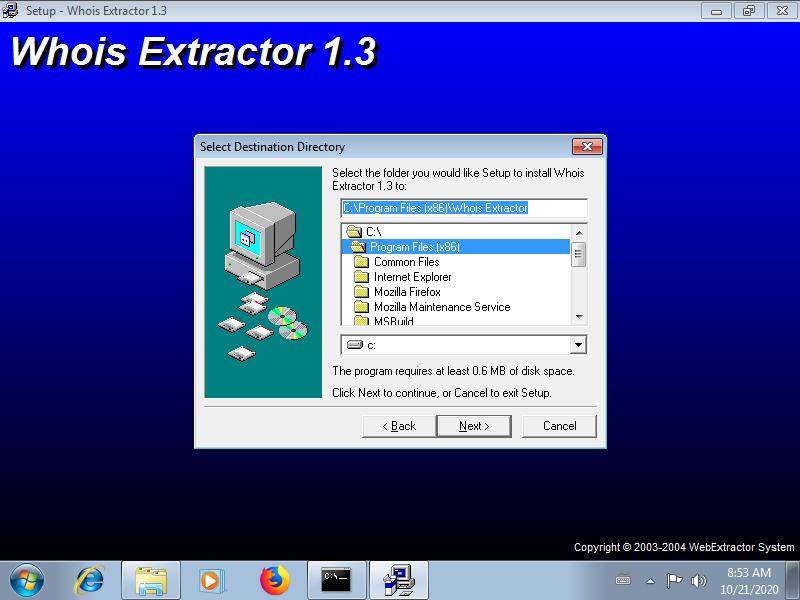Select the Program Files (x86) folder
Screen dimensions: 800x600
456,247
